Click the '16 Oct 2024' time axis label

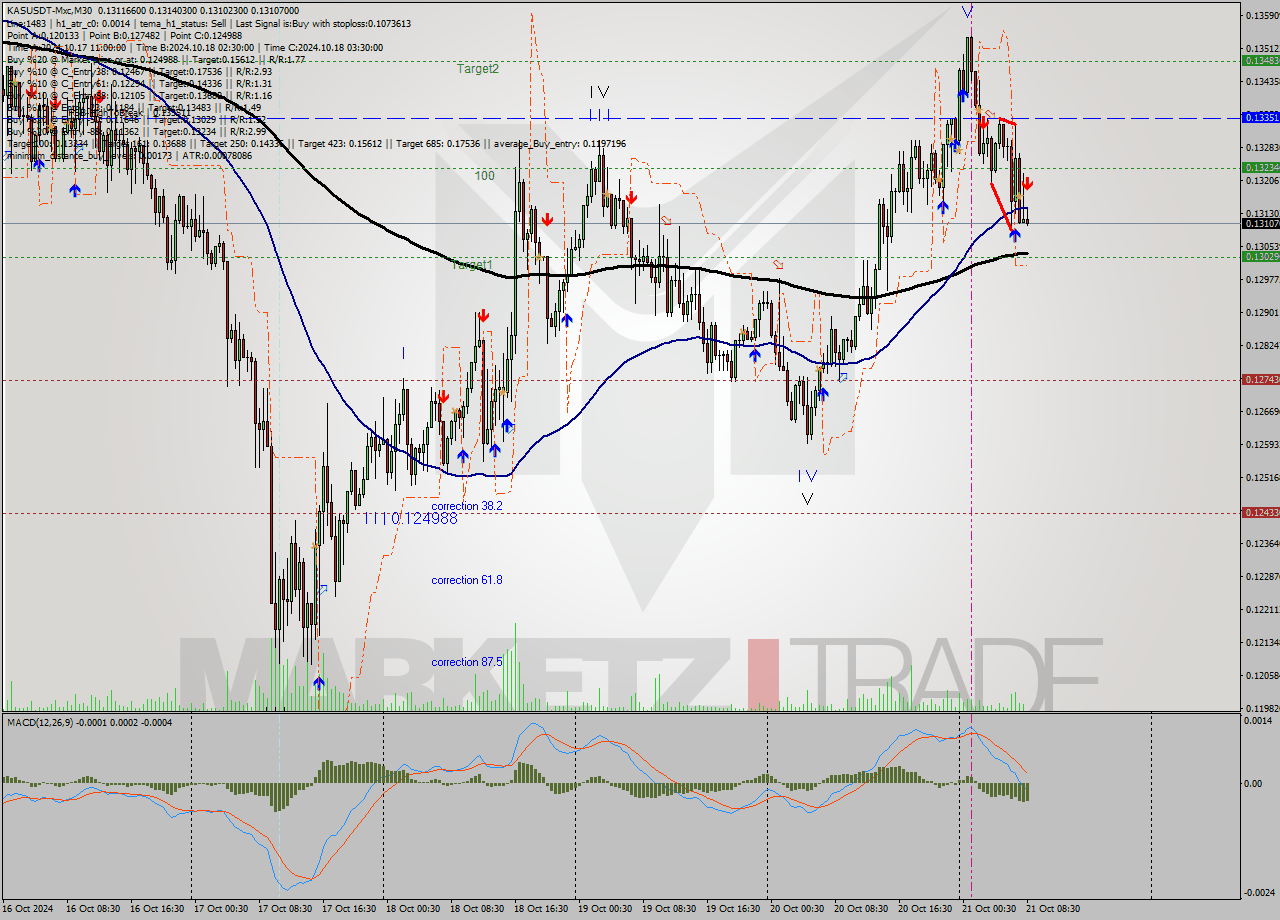(27, 909)
